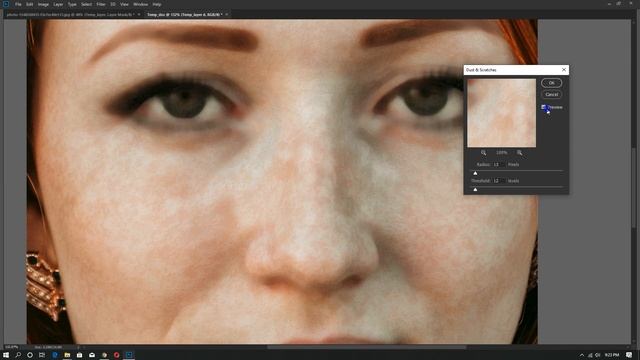
Task: Open the Type menu
Action: tap(72, 4)
